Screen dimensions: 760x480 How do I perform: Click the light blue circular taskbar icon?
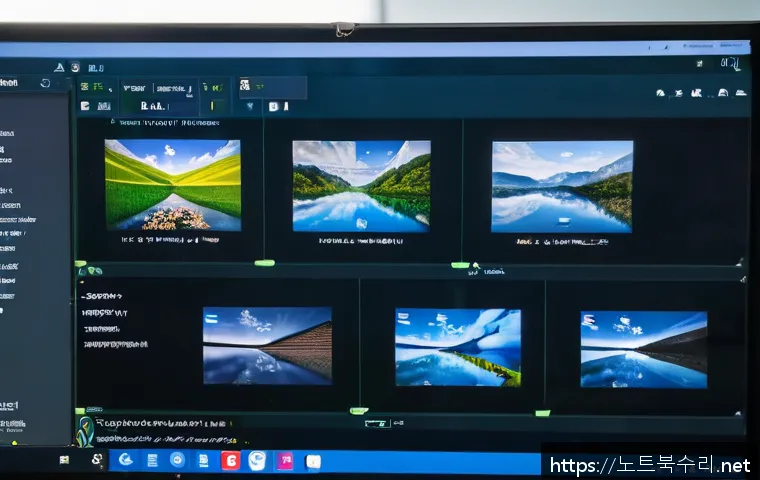257,461
